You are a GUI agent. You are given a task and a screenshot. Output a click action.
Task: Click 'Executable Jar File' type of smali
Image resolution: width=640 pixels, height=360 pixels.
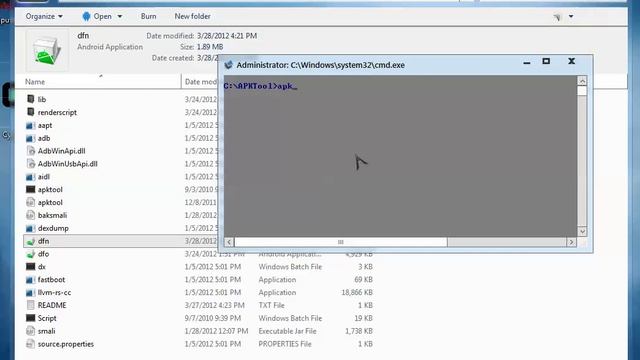287,331
